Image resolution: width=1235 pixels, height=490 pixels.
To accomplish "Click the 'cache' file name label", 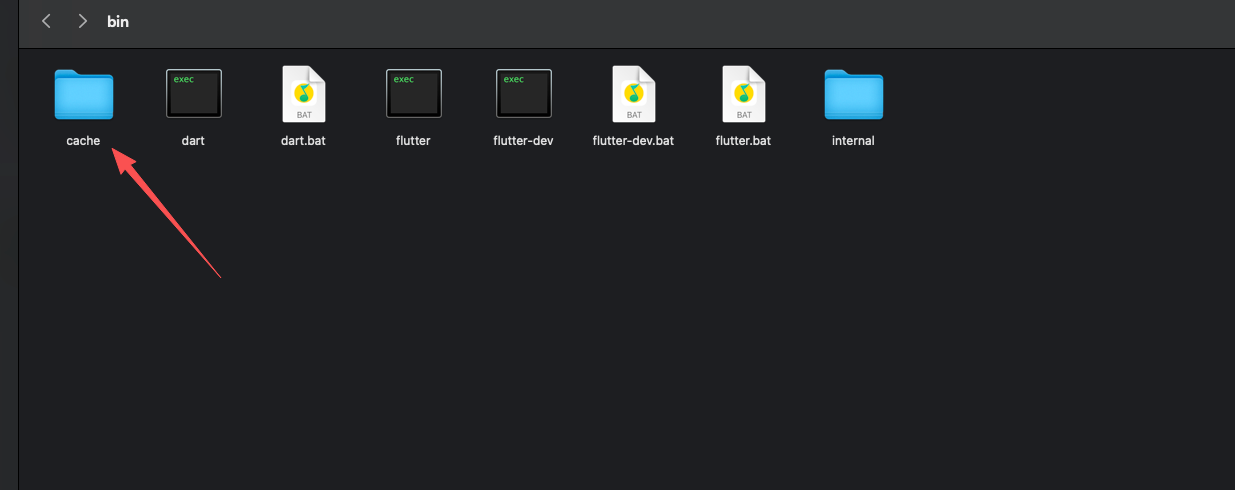I will 84,141.
